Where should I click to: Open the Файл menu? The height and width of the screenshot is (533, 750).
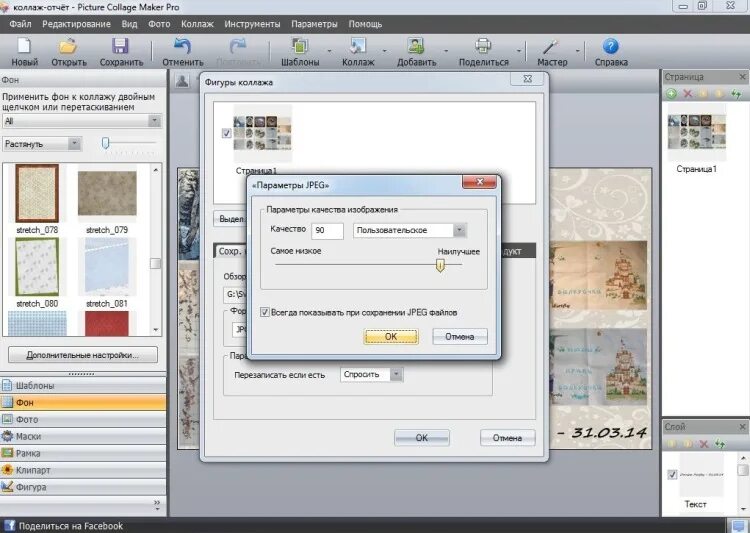point(20,24)
